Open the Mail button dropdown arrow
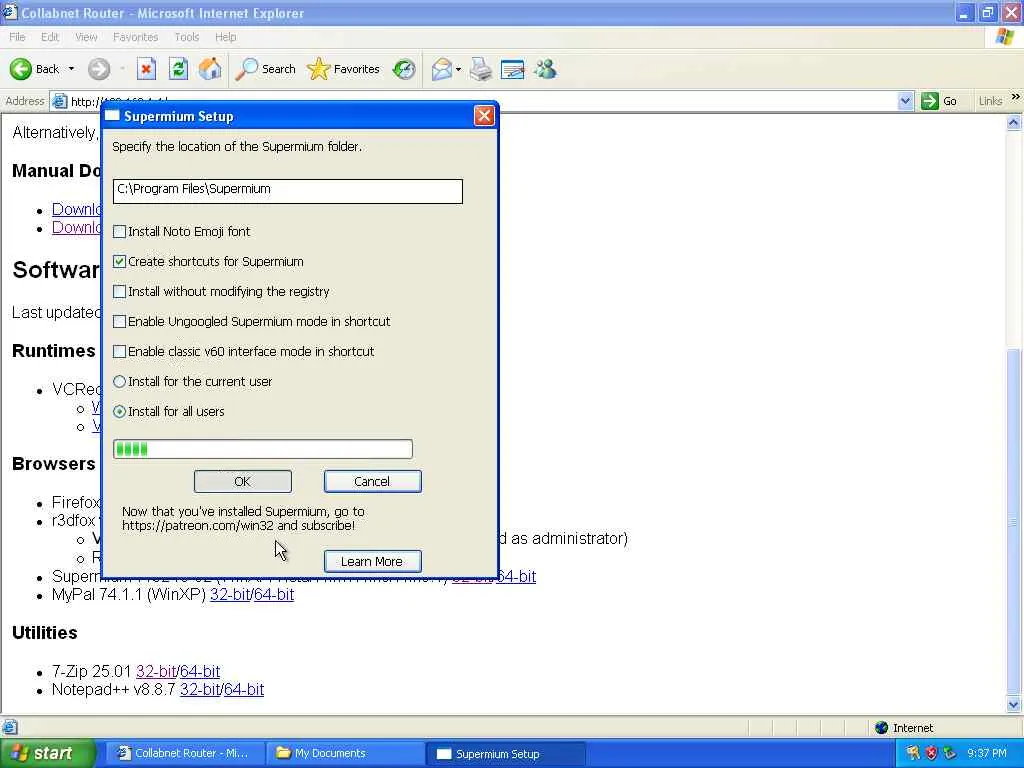 coord(458,69)
